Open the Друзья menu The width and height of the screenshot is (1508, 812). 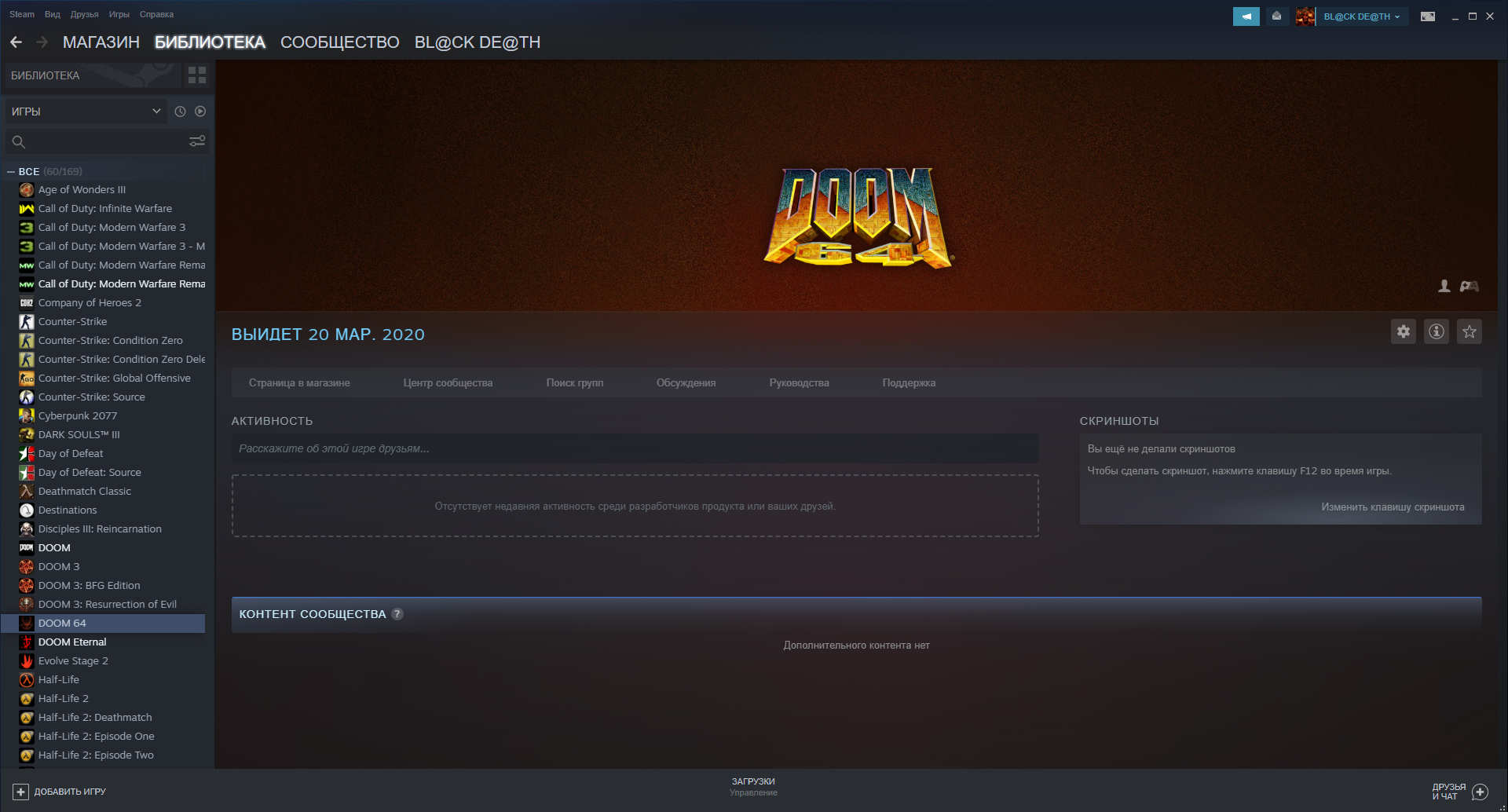[x=85, y=14]
